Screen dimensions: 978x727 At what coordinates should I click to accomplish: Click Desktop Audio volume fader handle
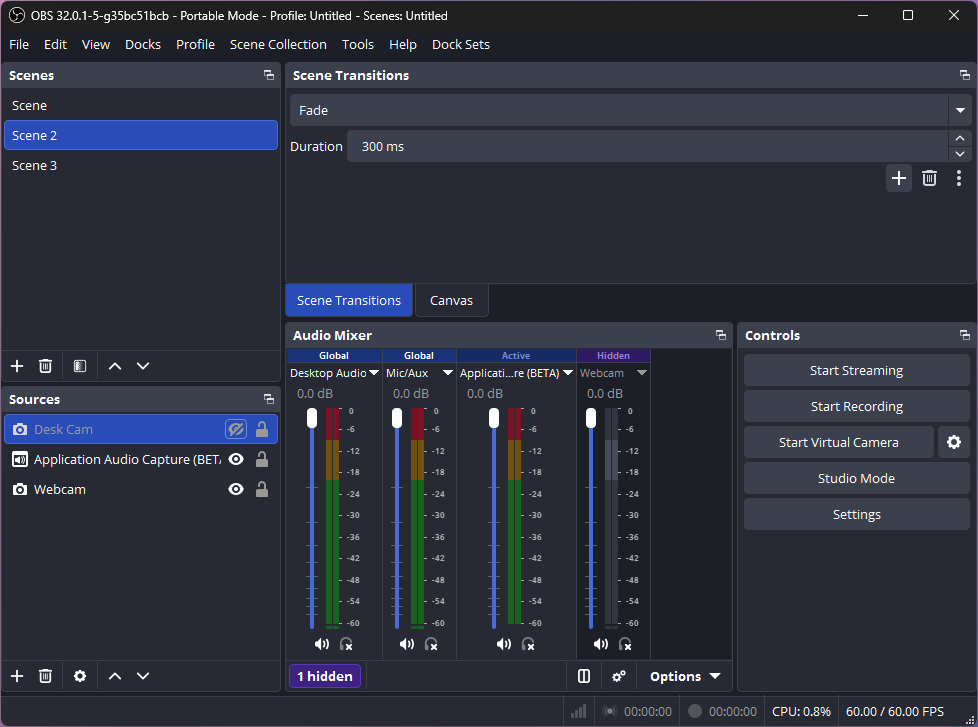[x=312, y=418]
